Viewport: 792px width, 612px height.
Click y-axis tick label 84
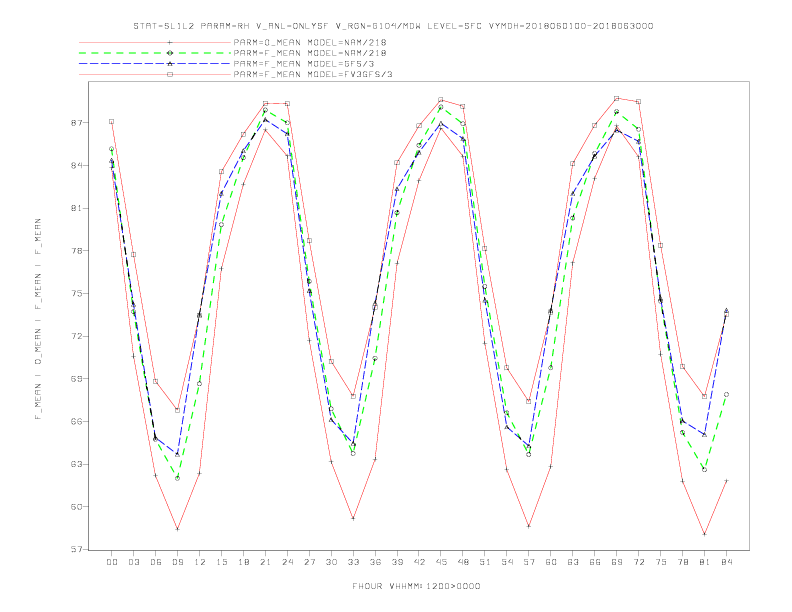(79, 166)
